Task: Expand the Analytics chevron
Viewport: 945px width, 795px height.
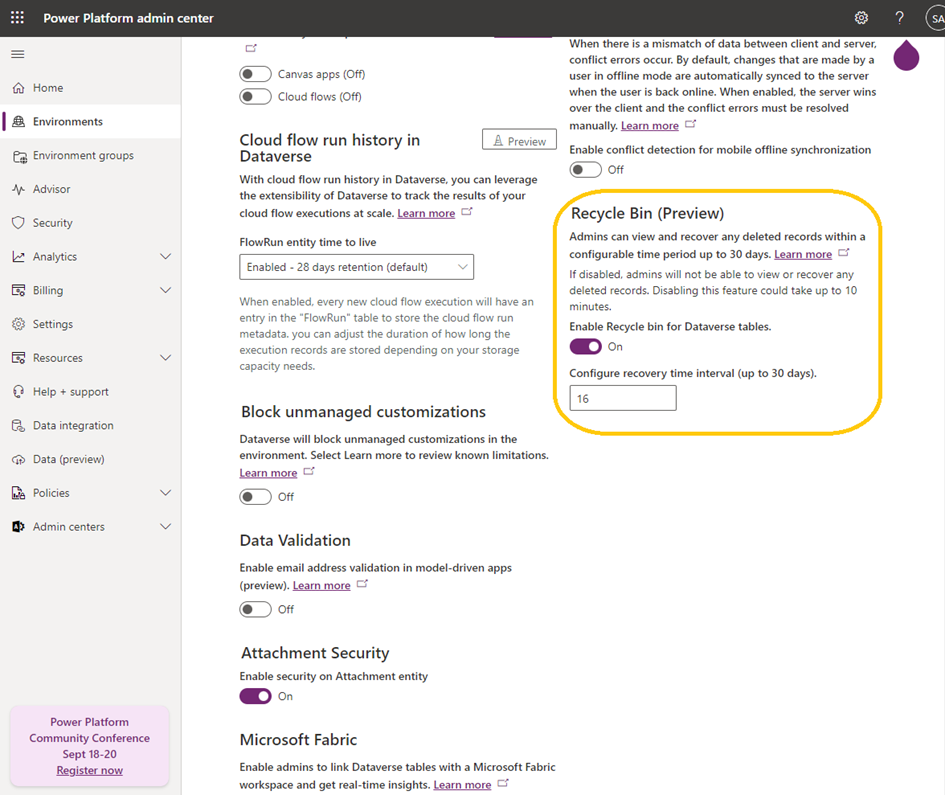Action: [x=165, y=257]
